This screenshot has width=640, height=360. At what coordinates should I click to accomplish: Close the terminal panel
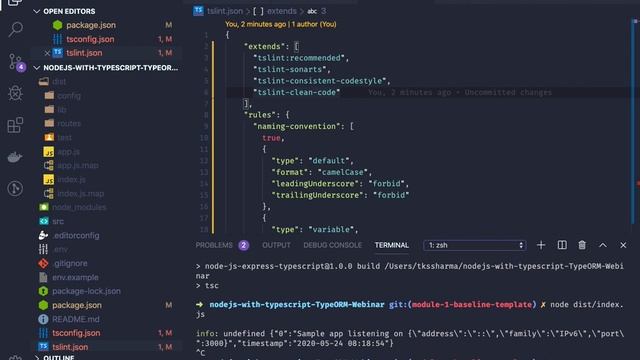coord(623,245)
